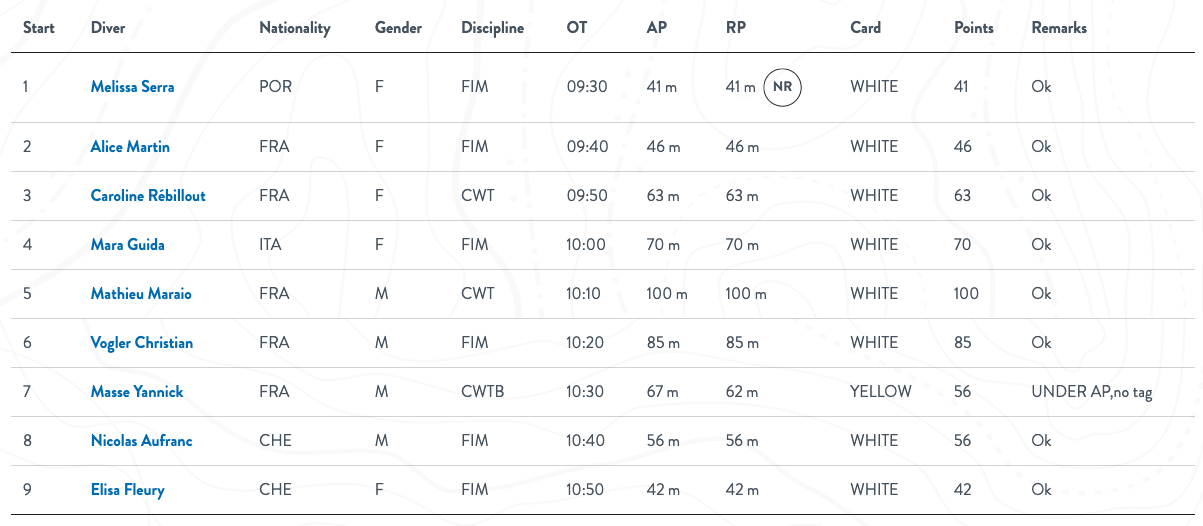The image size is (1203, 526).
Task: Click the Start column header
Action: click(x=39, y=28)
